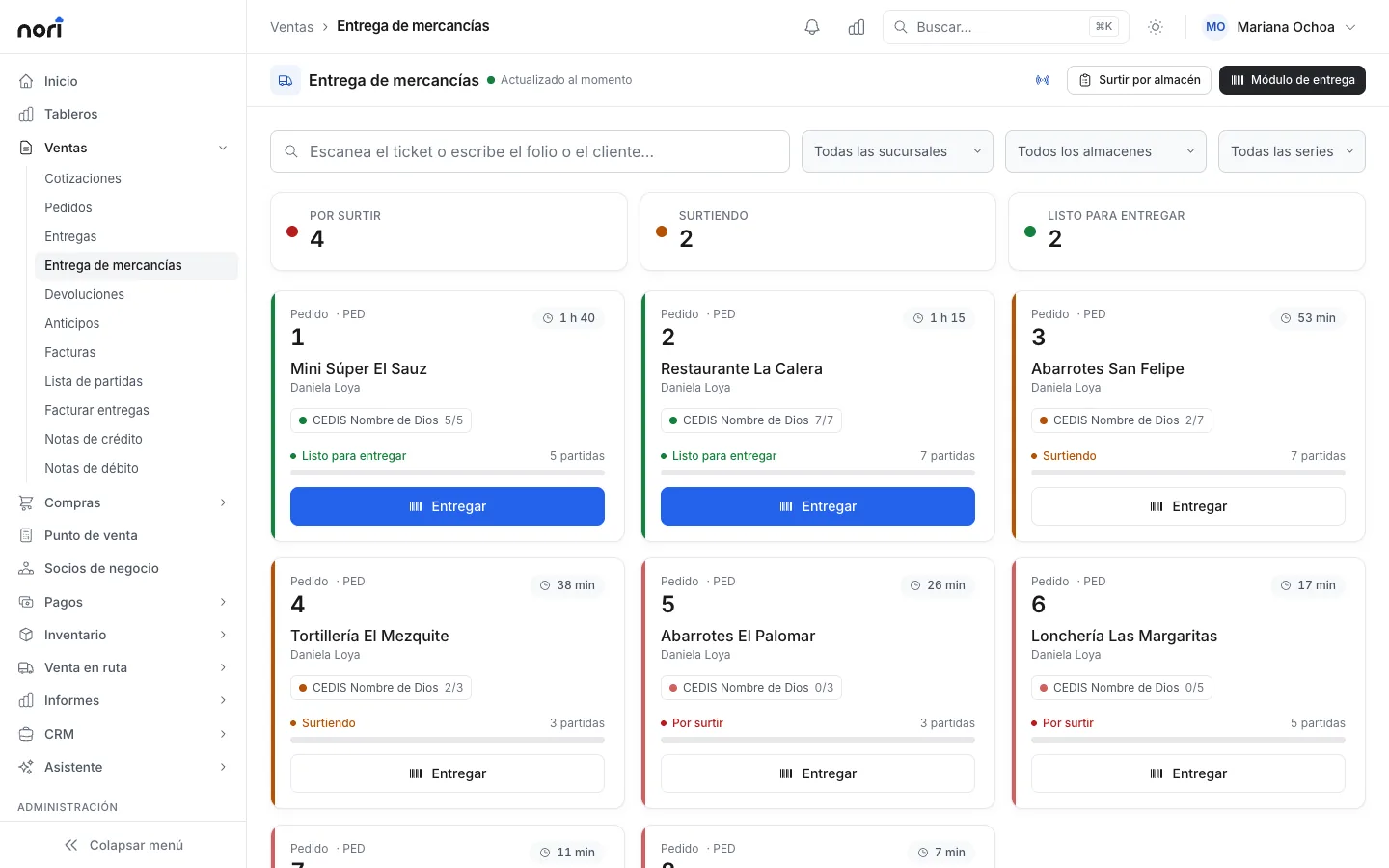Screen dimensions: 1389x868
Task: Expand the Pagos menu chevron
Action: coord(223,602)
